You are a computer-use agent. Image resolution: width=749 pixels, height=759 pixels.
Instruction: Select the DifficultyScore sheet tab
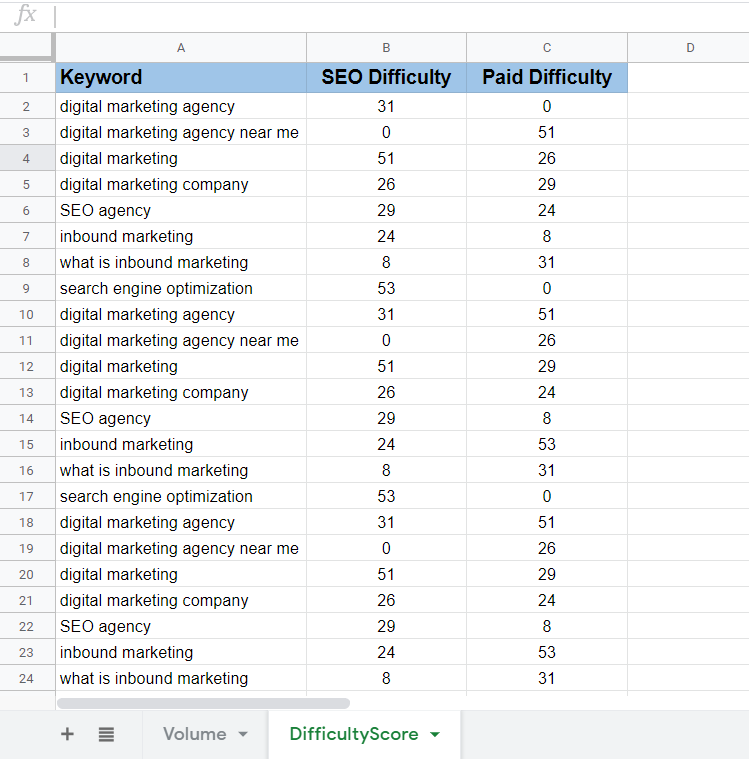click(353, 734)
